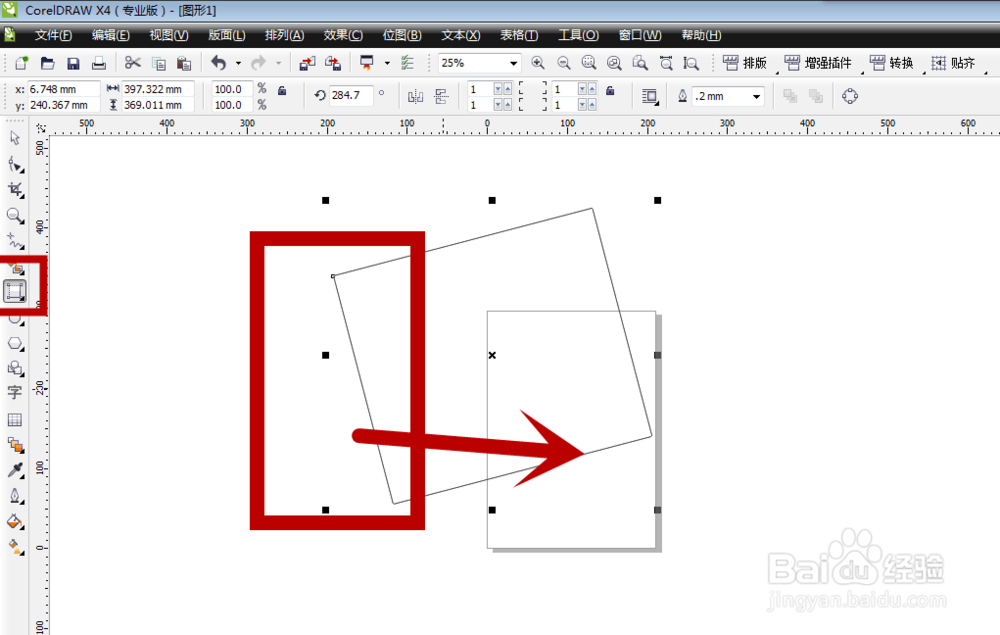1000x635 pixels.
Task: Click the 转换 button
Action: pos(892,63)
